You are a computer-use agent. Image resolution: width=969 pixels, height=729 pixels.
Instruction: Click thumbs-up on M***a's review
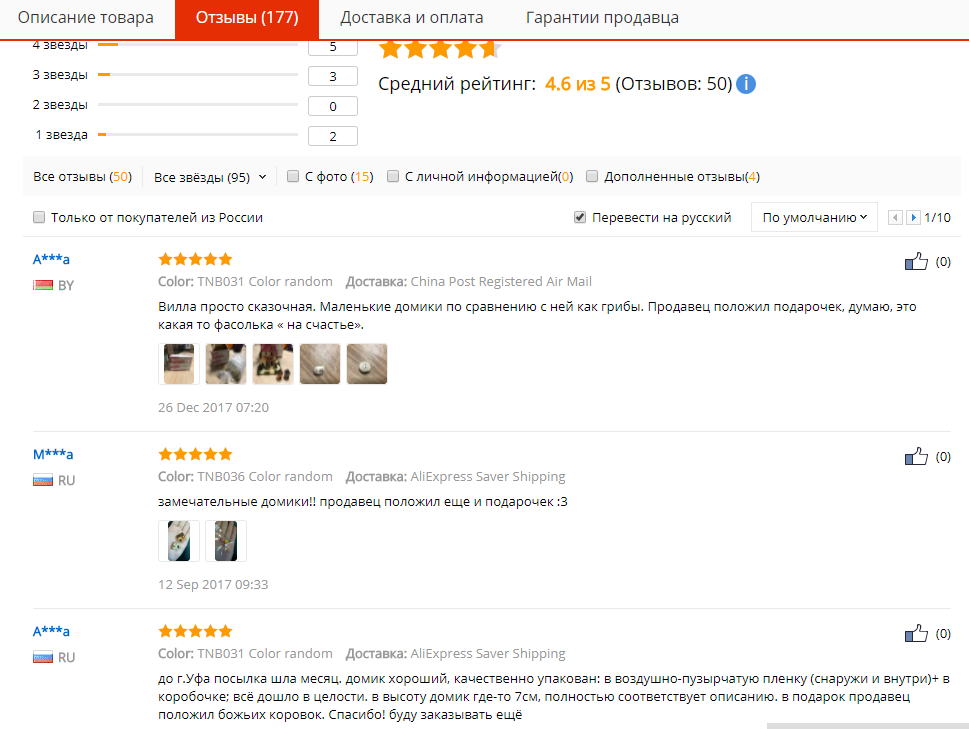pos(916,457)
